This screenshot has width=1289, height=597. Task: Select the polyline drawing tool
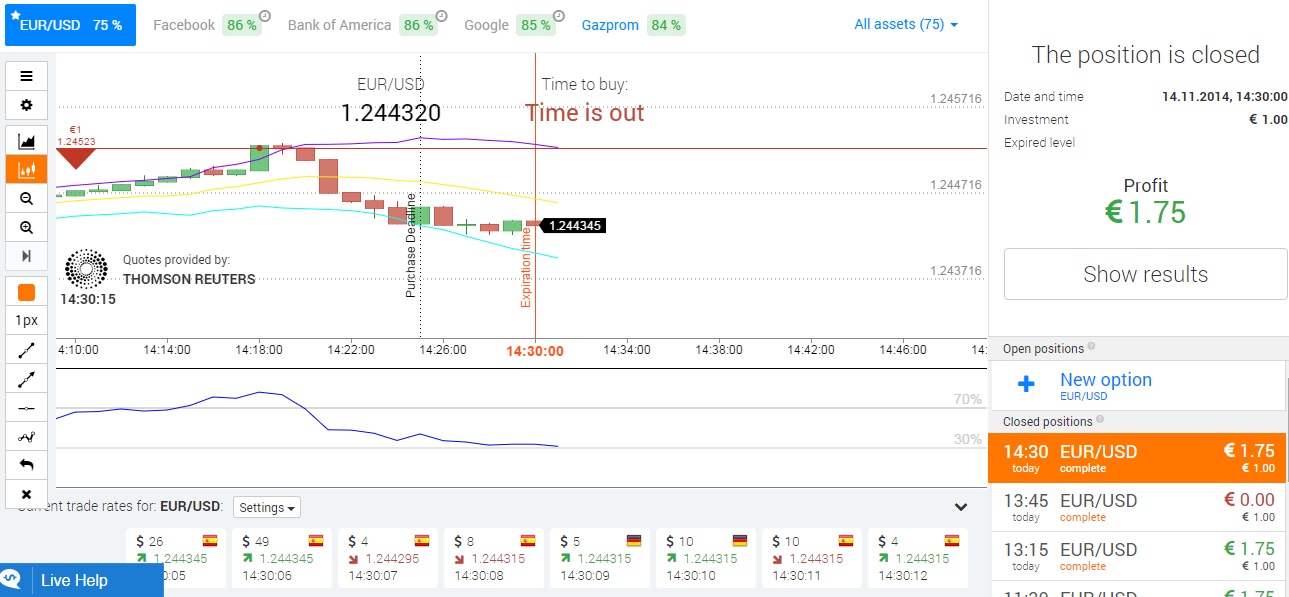26,437
